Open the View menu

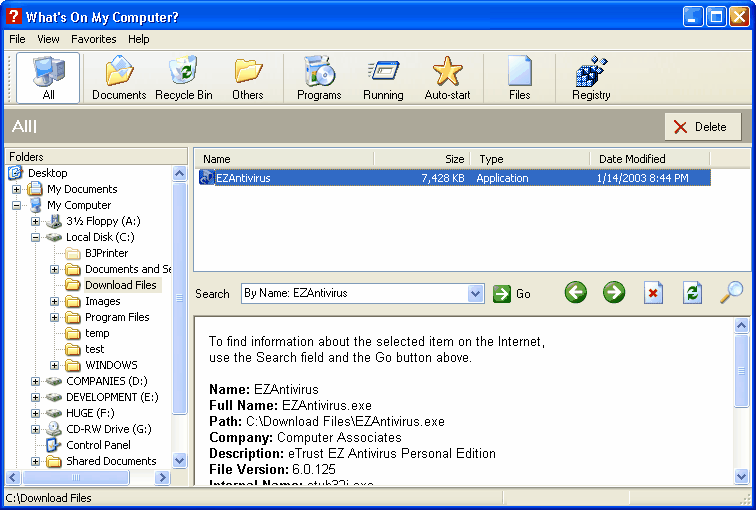click(x=48, y=39)
